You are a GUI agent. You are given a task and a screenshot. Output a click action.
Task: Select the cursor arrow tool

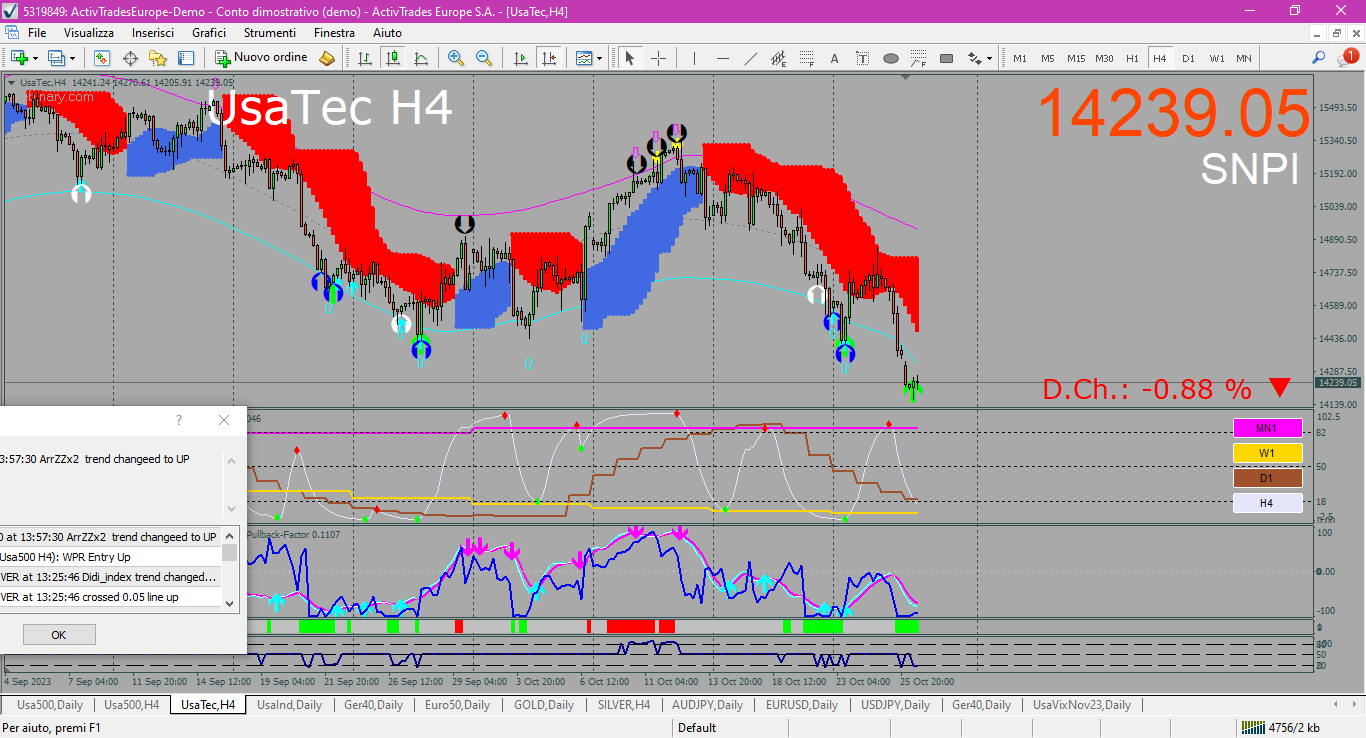pyautogui.click(x=630, y=58)
